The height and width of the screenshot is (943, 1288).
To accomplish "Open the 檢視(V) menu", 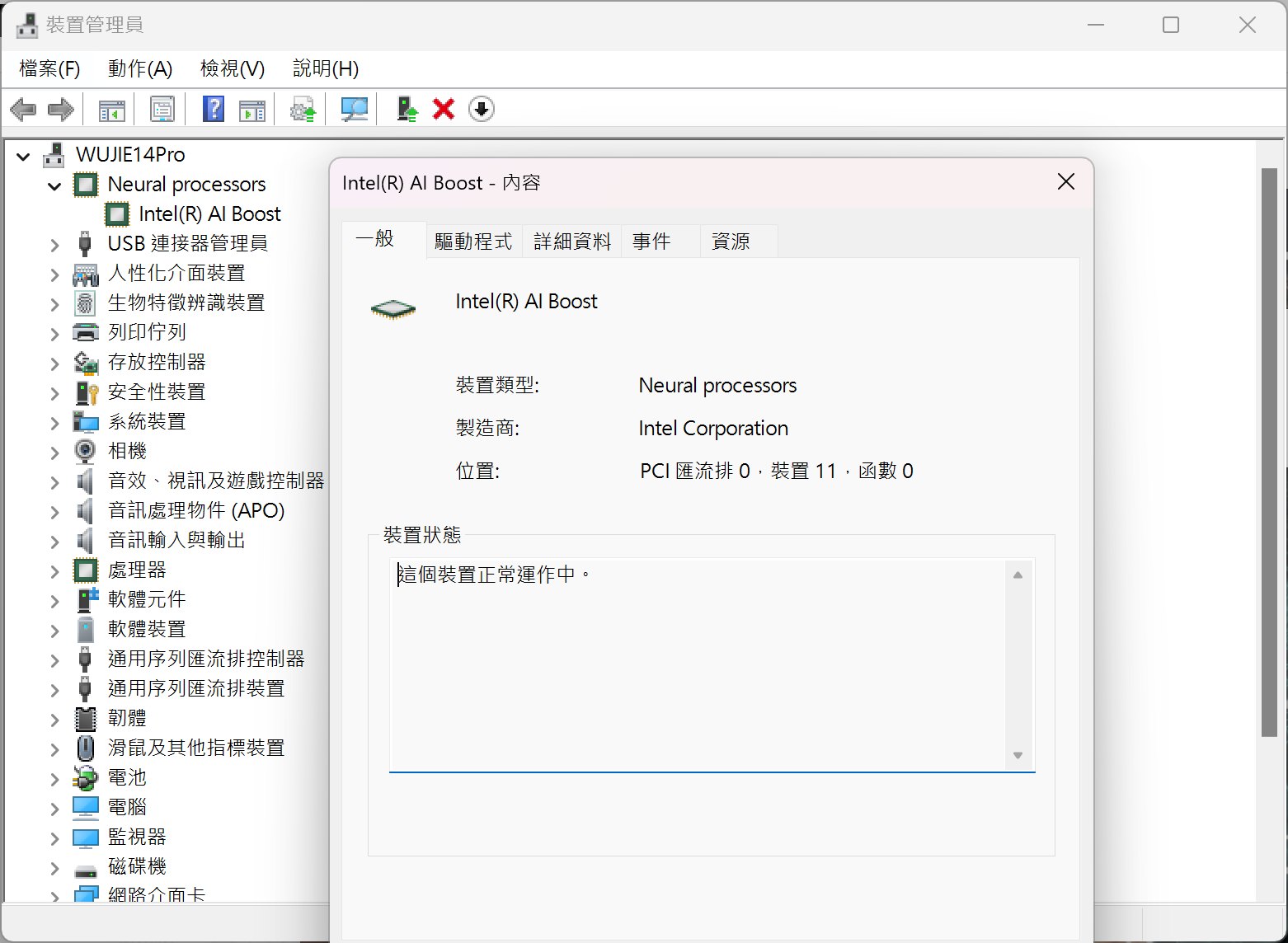I will (233, 68).
